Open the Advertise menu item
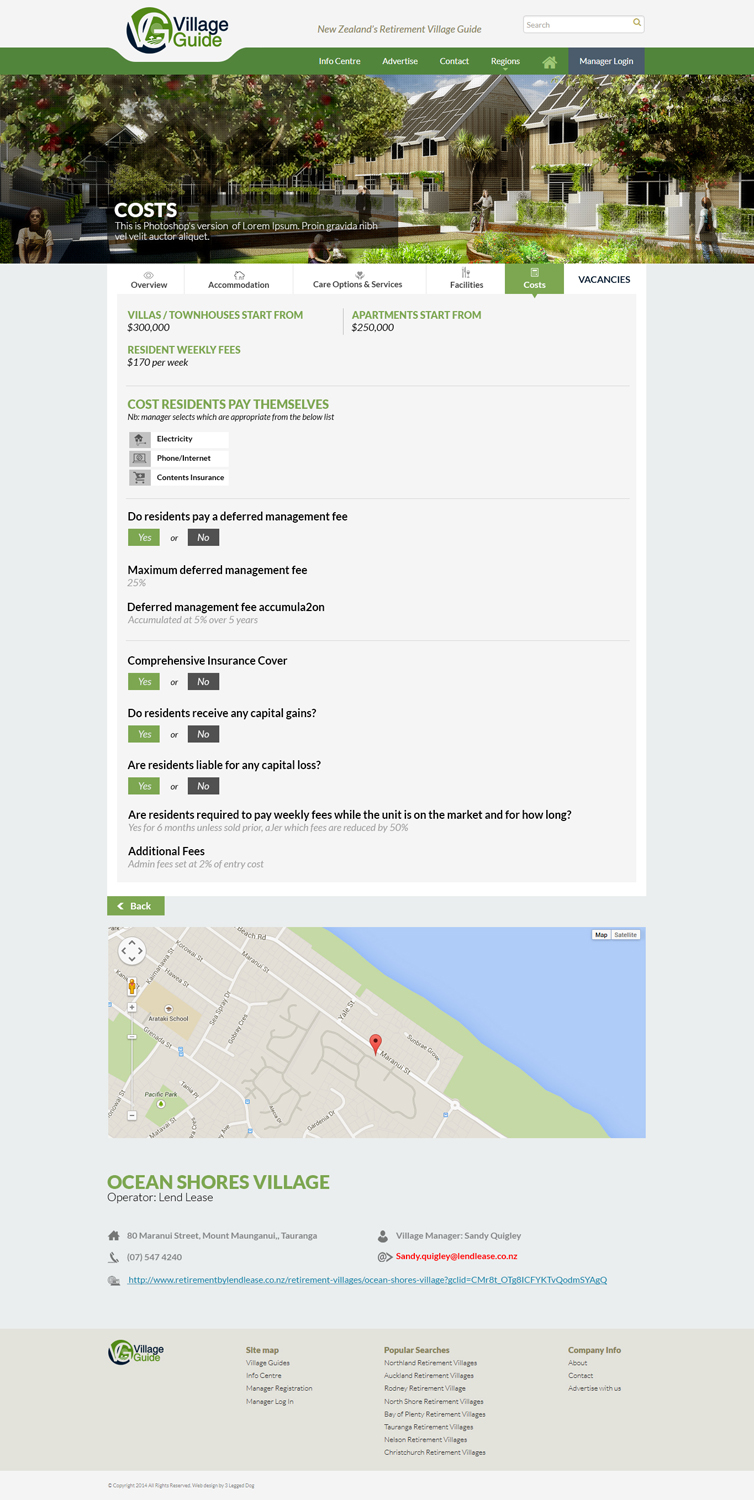 point(400,61)
